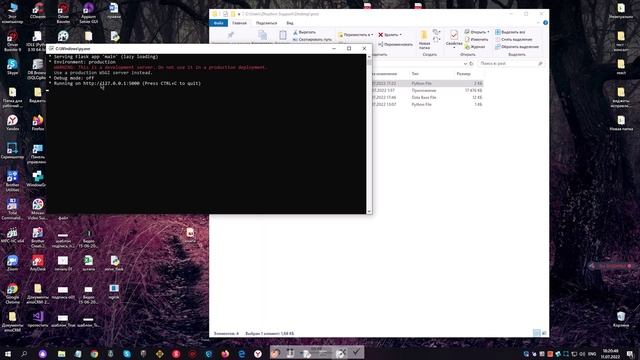This screenshot has width=640, height=360.
Task: Open Edge from the taskbar
Action: [241, 353]
